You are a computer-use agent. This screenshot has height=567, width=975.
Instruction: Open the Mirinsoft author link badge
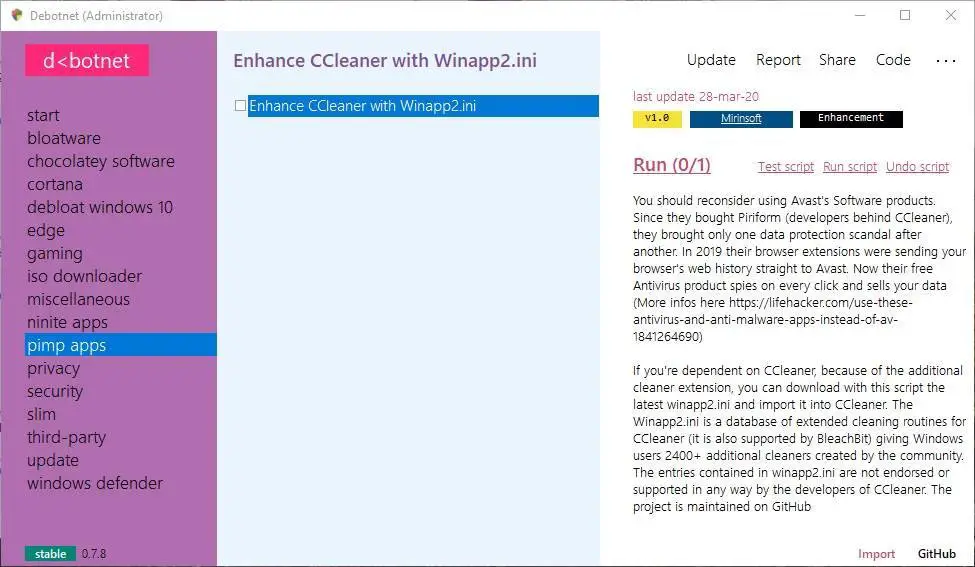coord(741,119)
